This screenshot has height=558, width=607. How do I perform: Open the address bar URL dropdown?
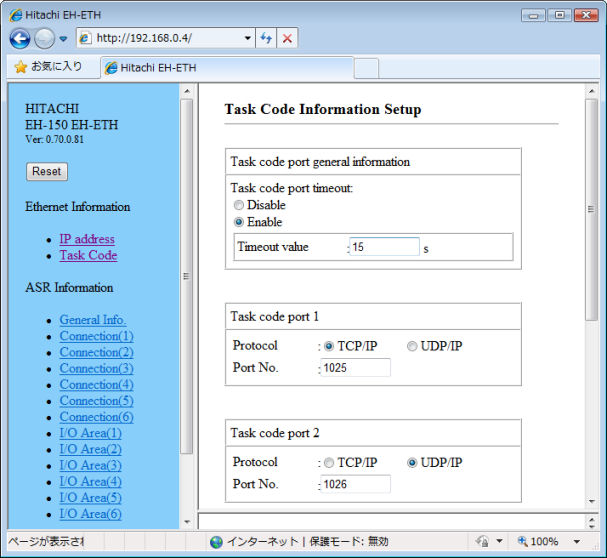(x=248, y=38)
